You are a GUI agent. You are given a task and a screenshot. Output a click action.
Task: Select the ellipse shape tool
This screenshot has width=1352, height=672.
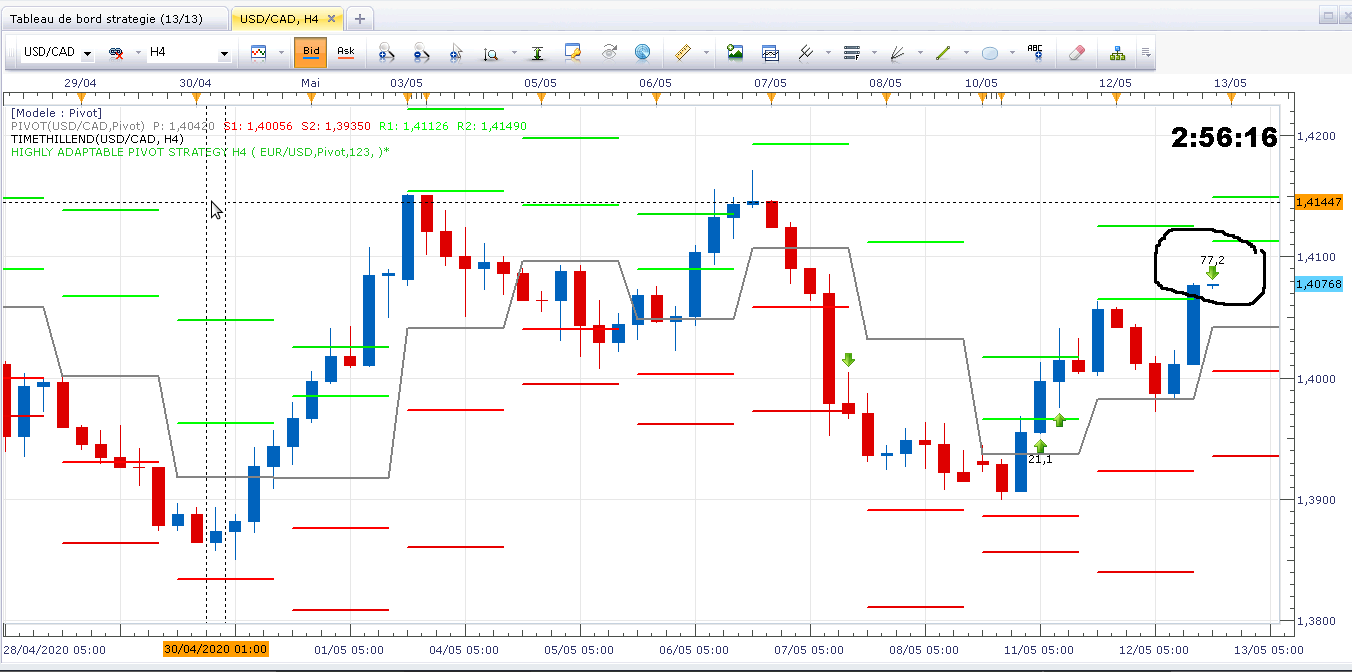point(989,53)
